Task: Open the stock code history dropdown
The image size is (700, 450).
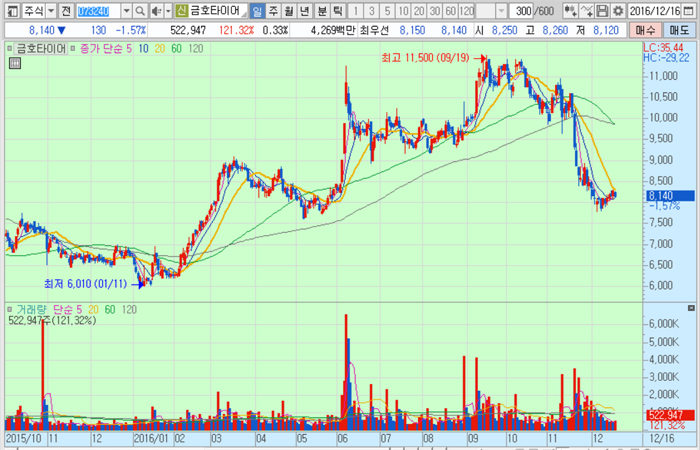Action: click(126, 11)
